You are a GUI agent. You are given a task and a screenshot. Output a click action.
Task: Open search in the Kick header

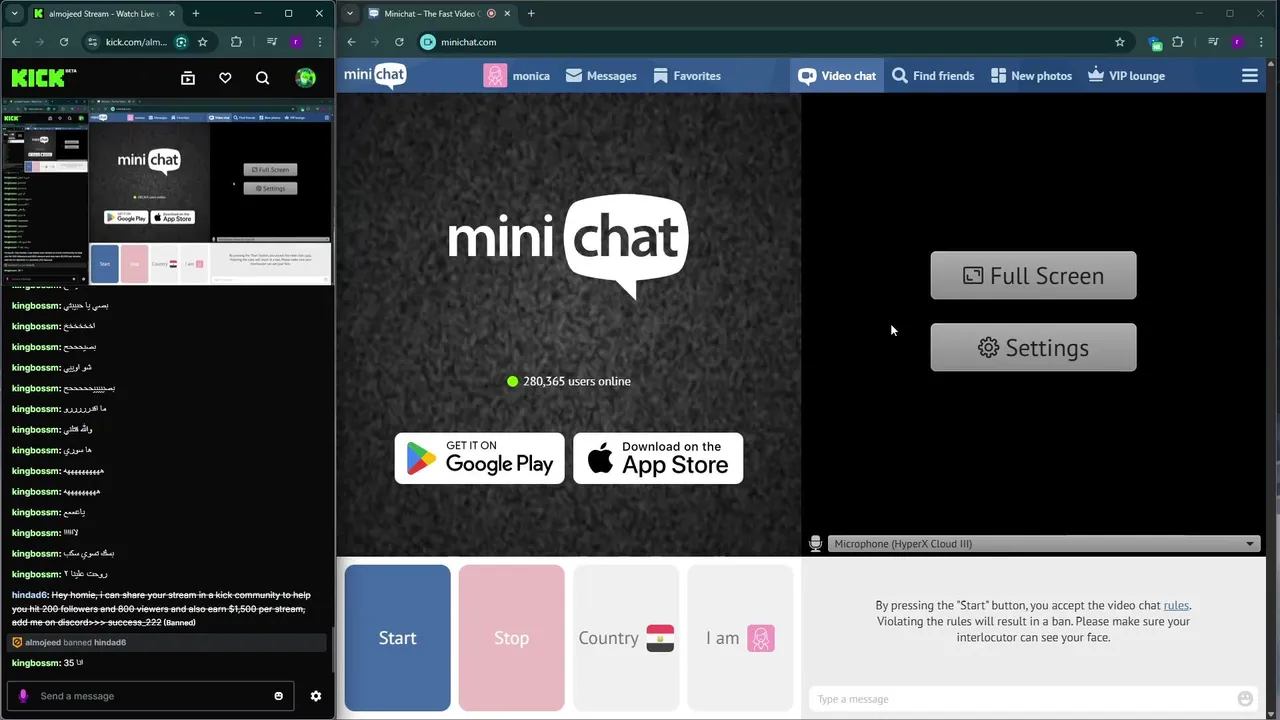pos(263,78)
